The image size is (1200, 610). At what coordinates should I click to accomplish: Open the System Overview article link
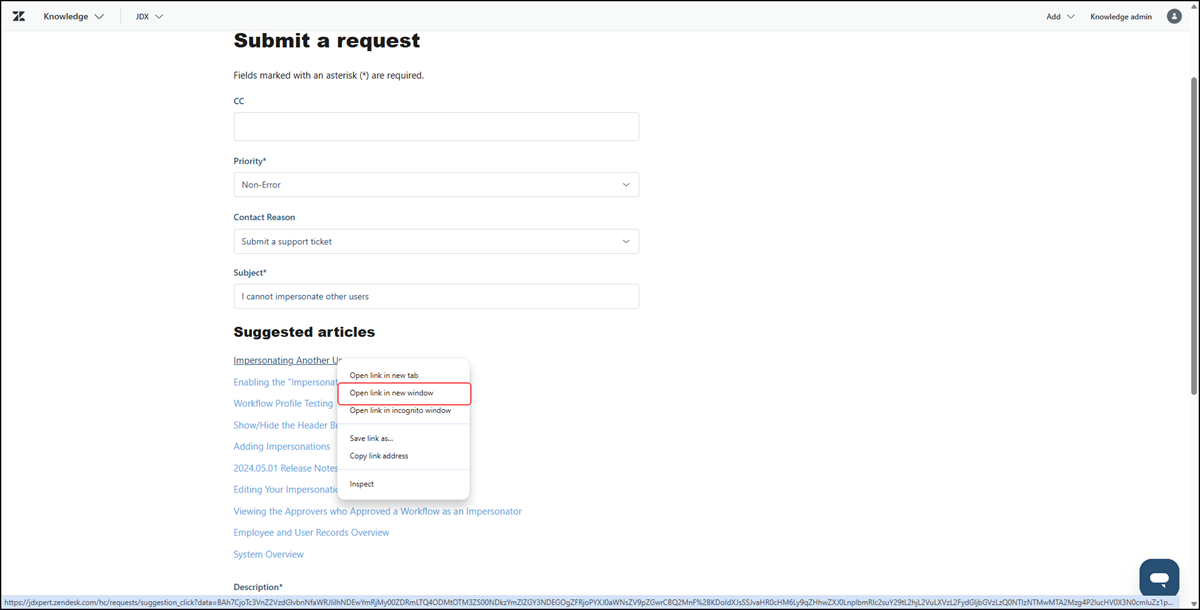click(x=268, y=555)
